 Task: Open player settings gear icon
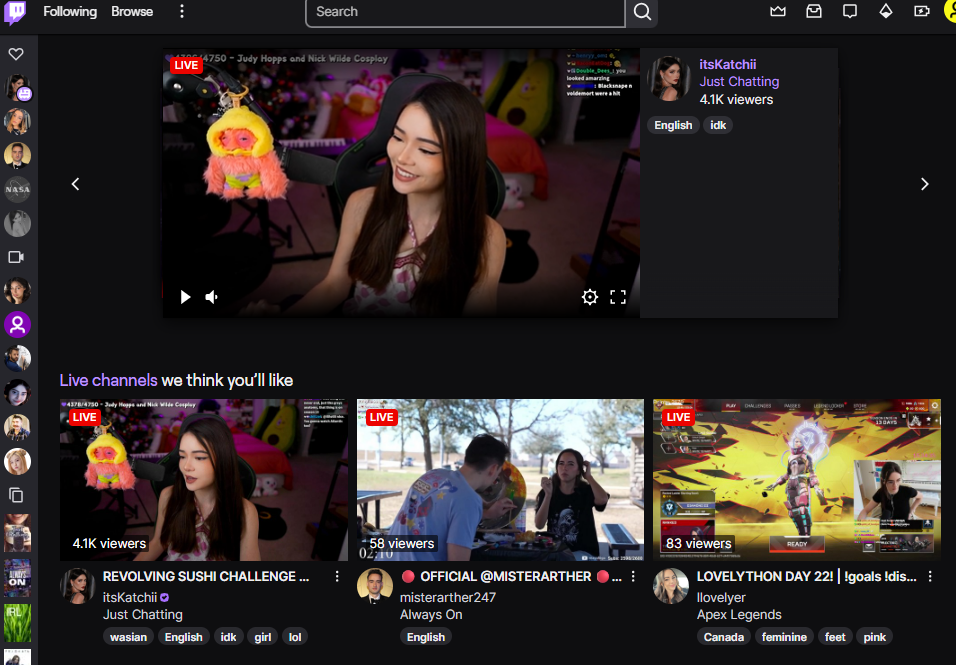(x=590, y=297)
